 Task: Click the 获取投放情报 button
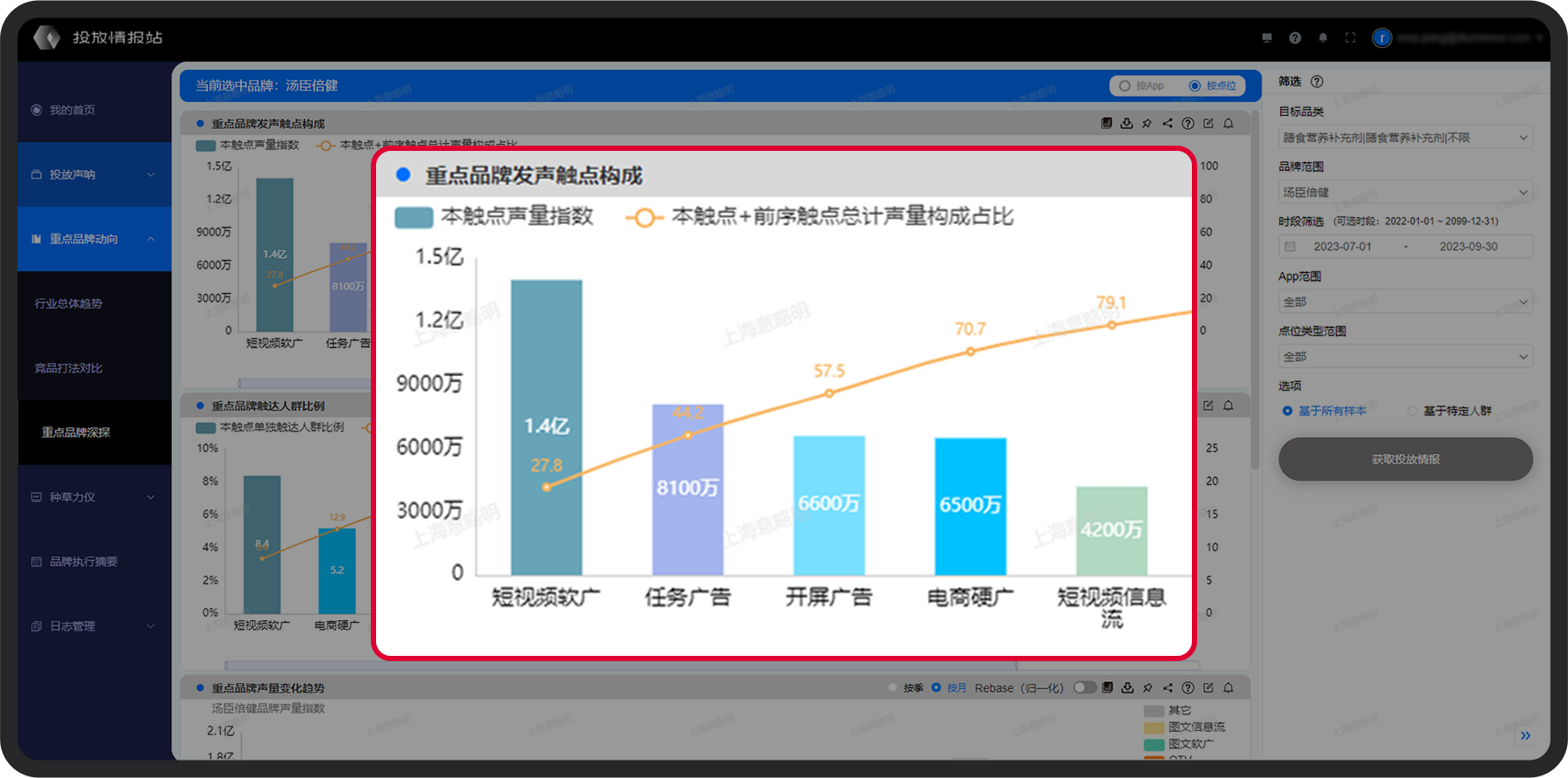coord(1405,459)
